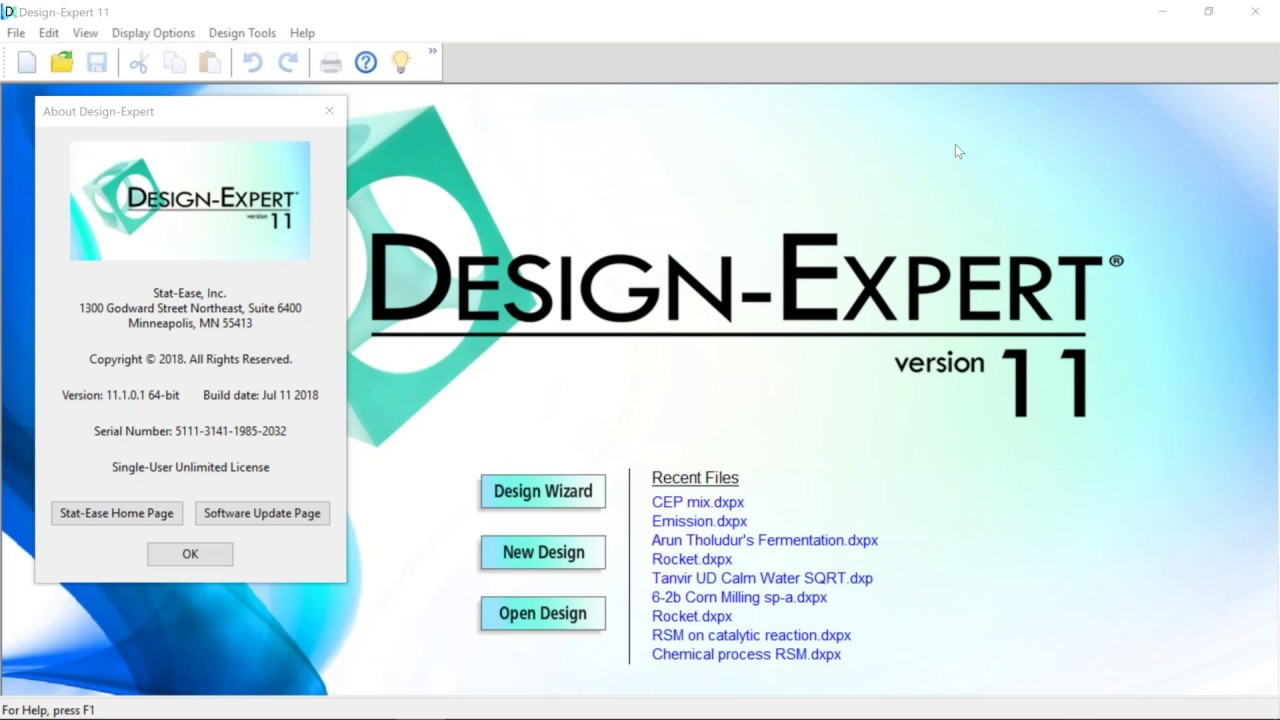Click the Redo arrow icon
Screen dimensions: 1280x720
tap(288, 63)
